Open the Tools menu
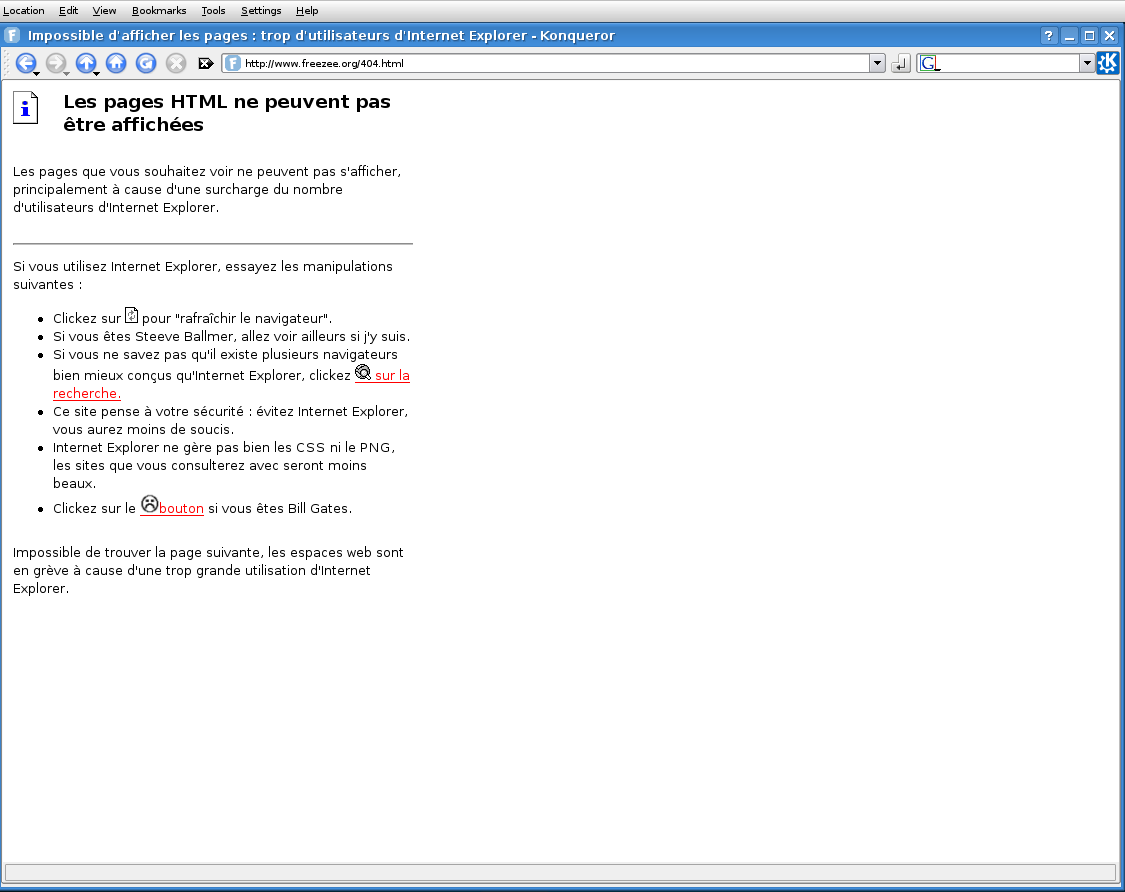 click(x=213, y=11)
